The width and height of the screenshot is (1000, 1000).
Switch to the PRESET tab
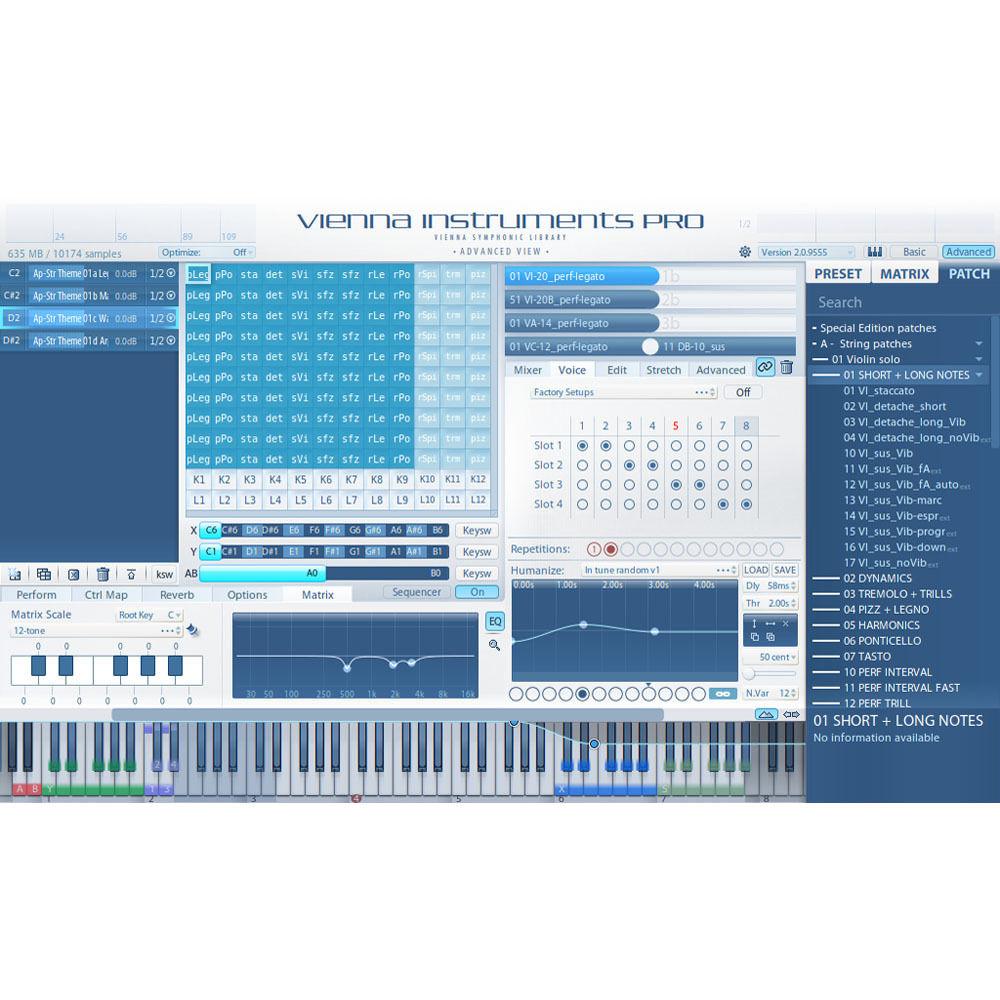(x=839, y=273)
